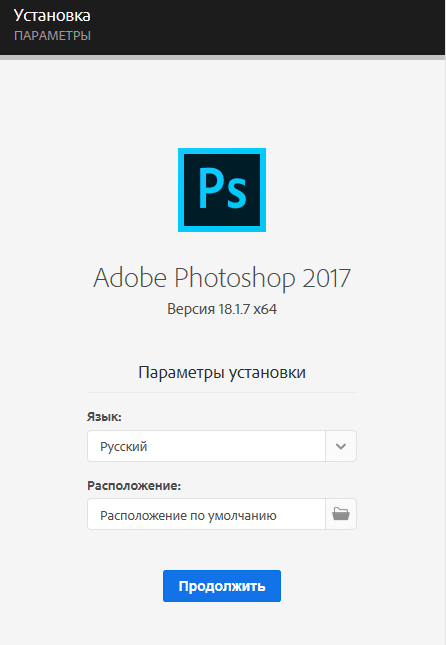Click the Язык: field label

[x=104, y=417]
